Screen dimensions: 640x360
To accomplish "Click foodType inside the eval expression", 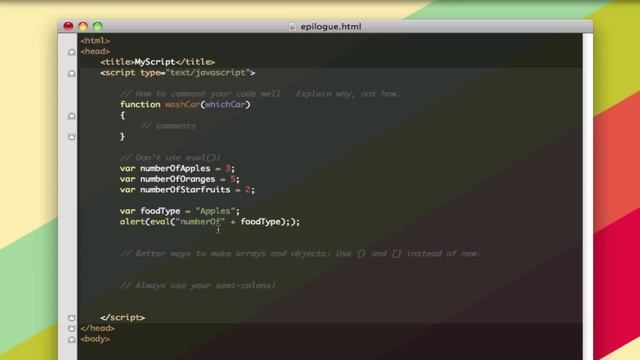I will (x=260, y=222).
